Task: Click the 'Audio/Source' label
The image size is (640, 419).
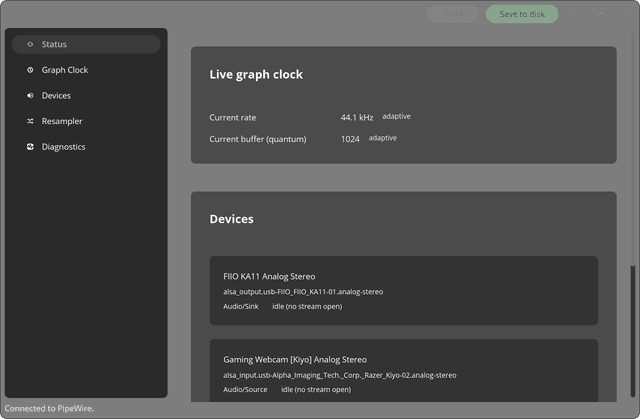Action: [245, 390]
